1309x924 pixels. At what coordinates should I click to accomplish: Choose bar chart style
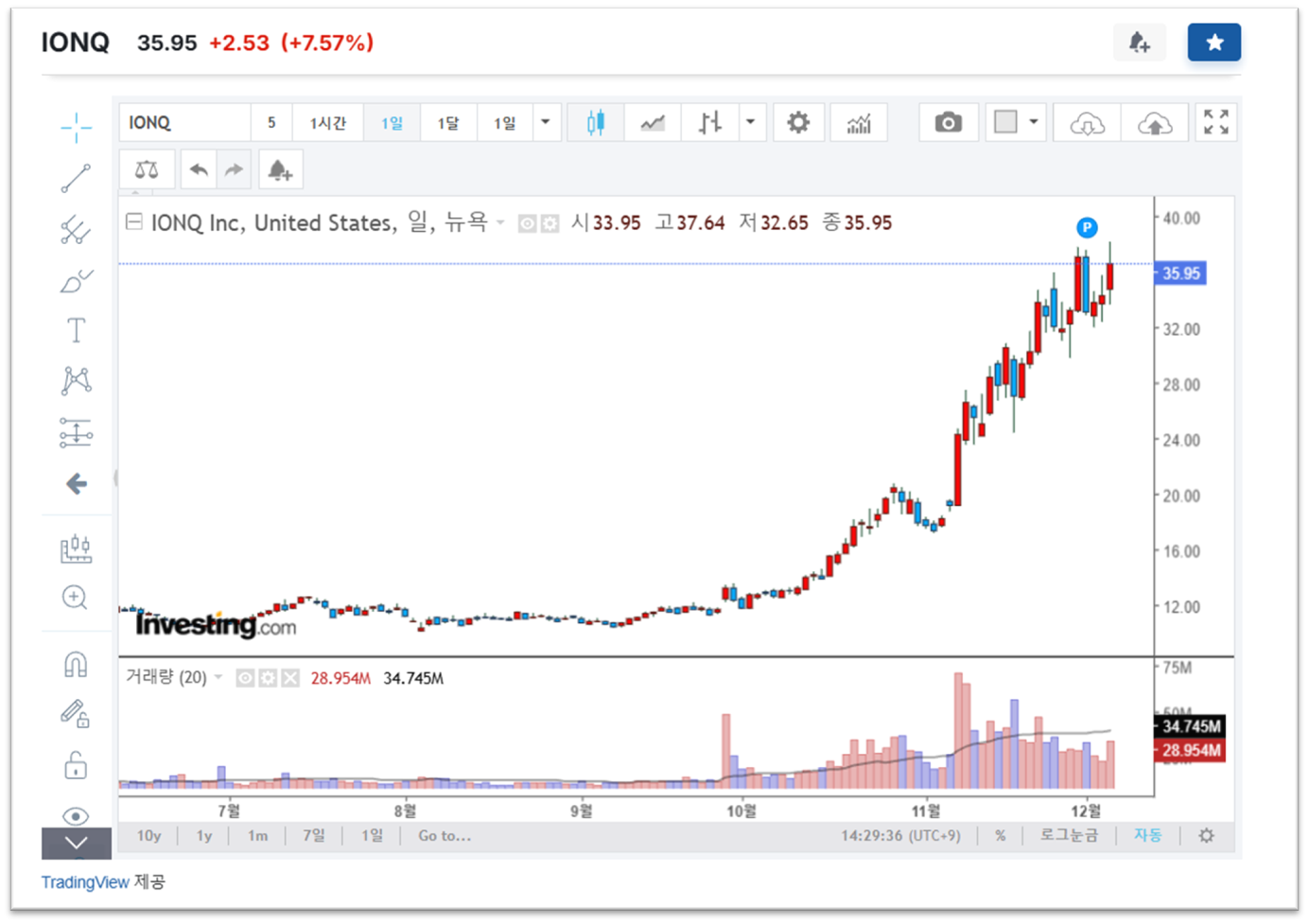pos(710,123)
